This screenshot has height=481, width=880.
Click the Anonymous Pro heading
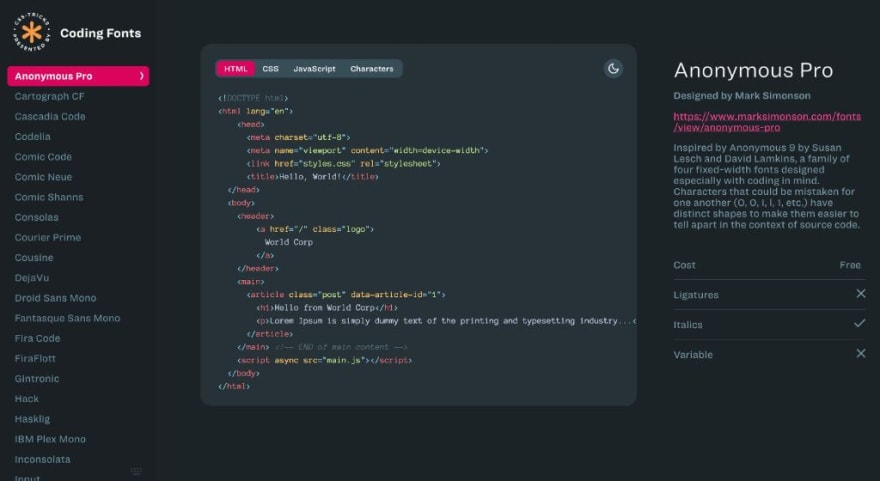click(753, 70)
